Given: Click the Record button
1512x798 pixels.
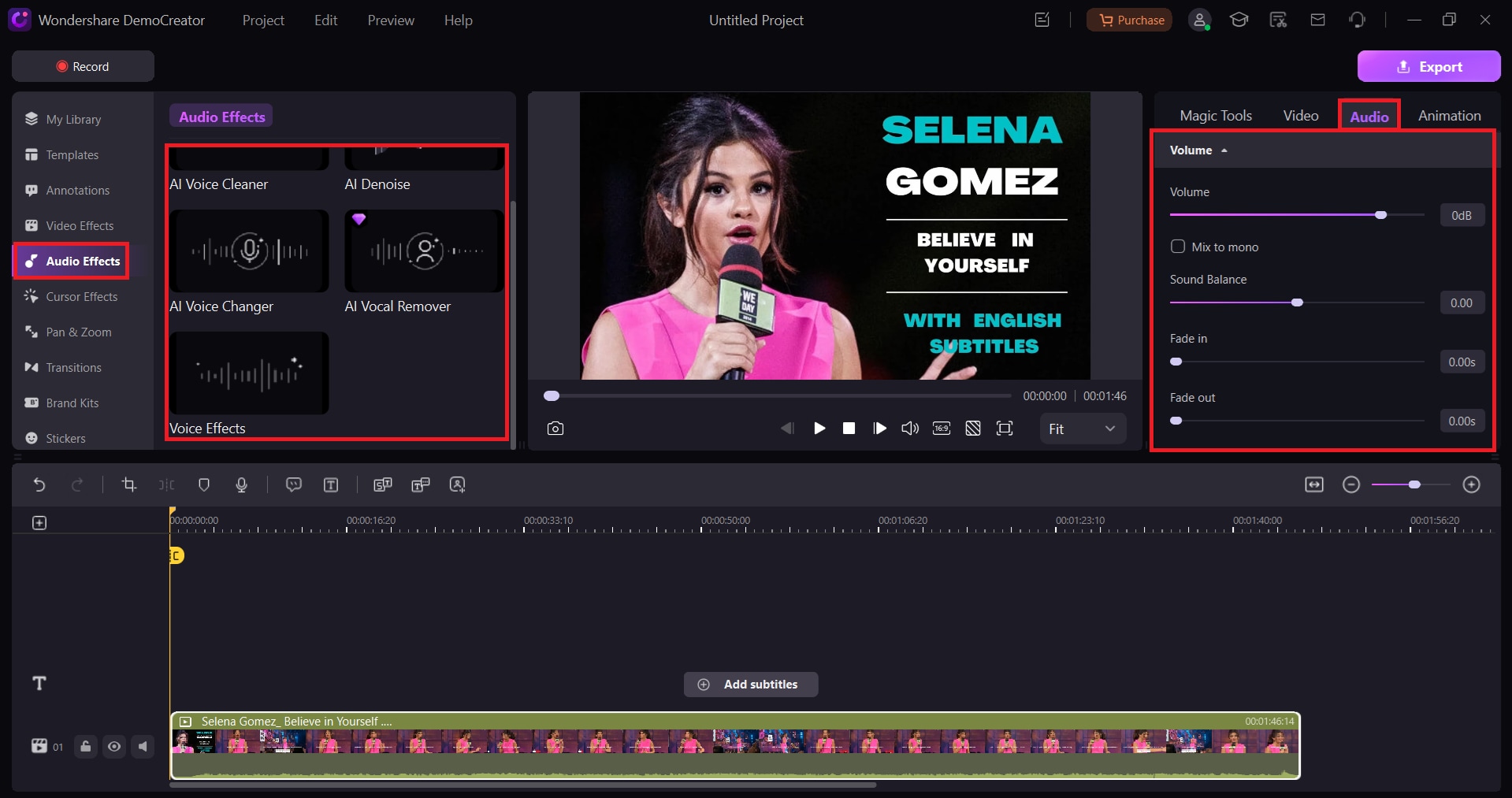Looking at the screenshot, I should (83, 66).
